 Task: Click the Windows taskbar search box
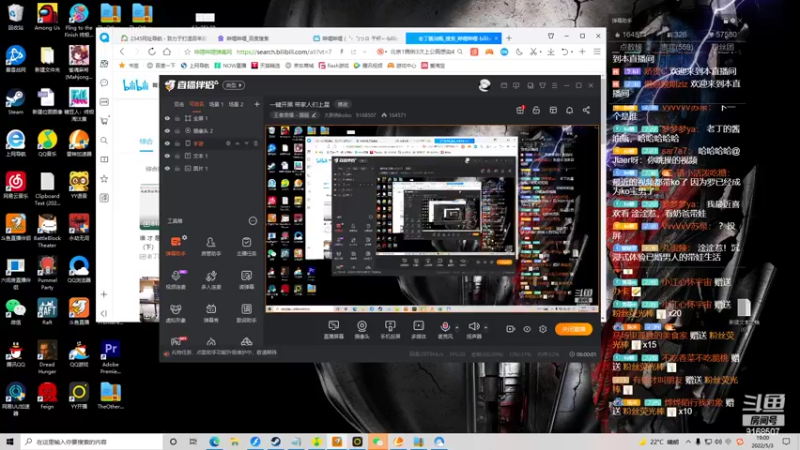click(x=92, y=441)
